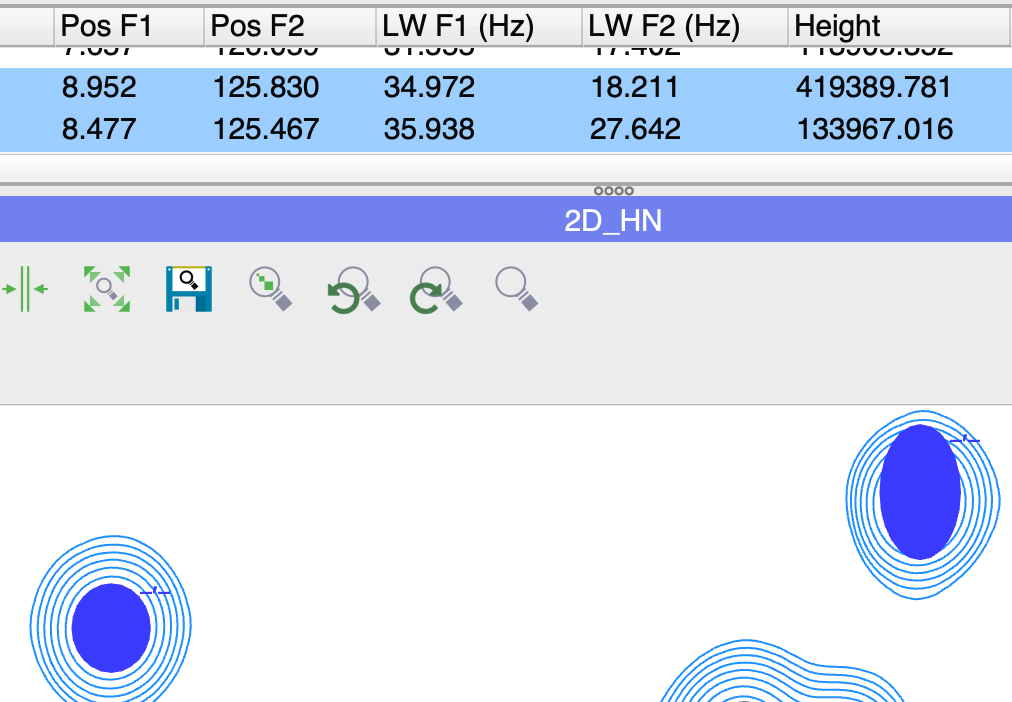Click the height value 133967.016
This screenshot has width=1012, height=702.
875,129
